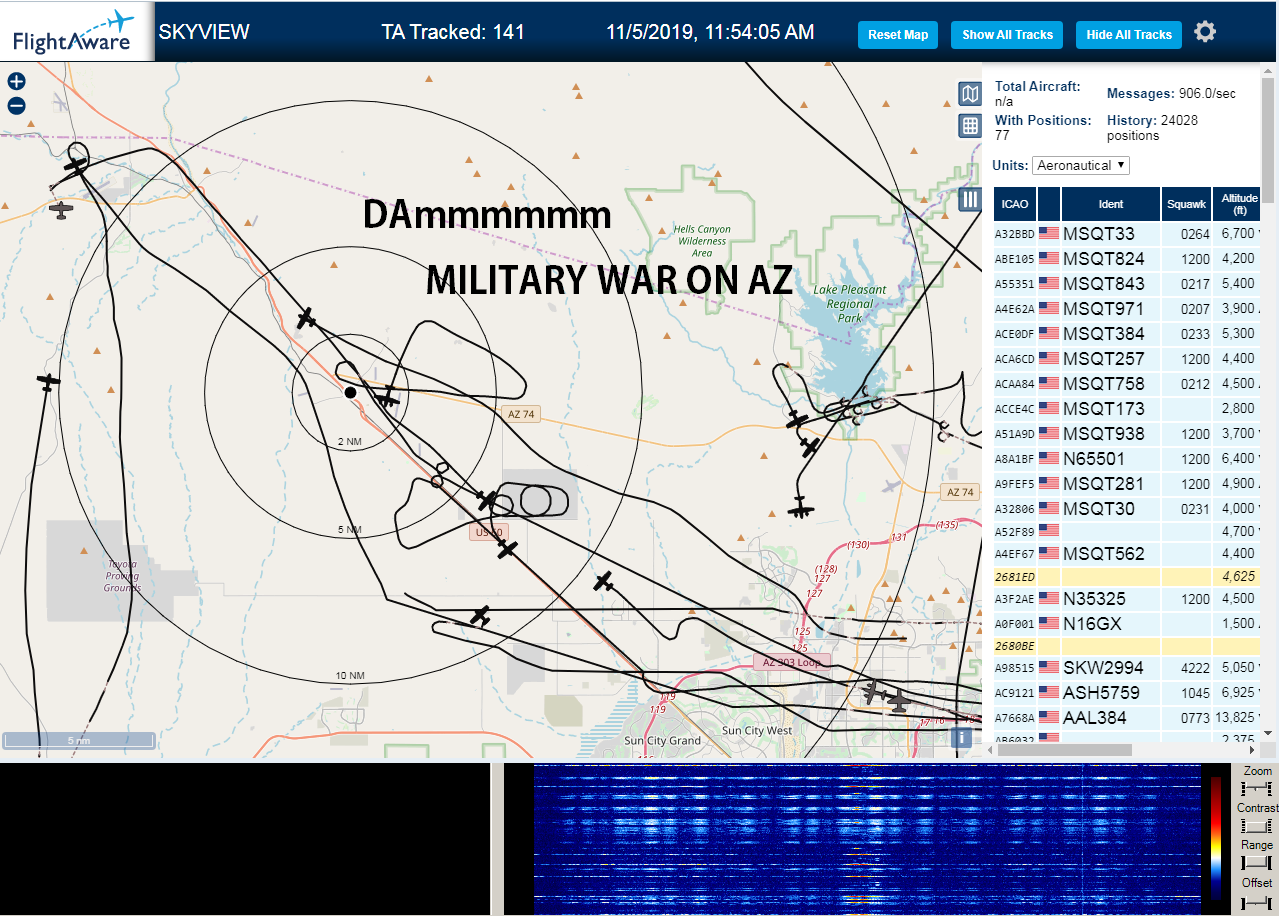Zoom out the map with minus button

[x=16, y=106]
